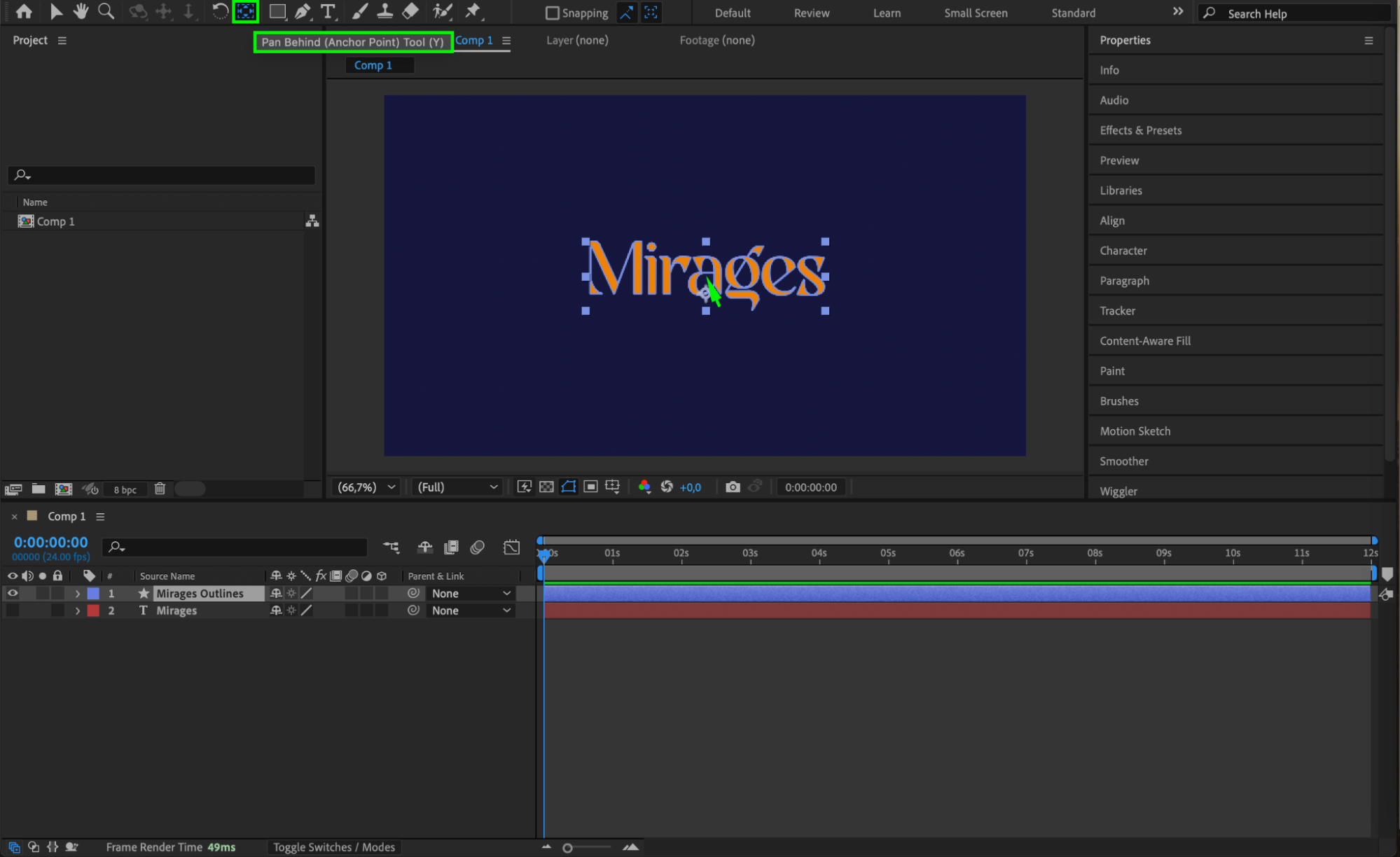Select the Hand tool

[81, 11]
